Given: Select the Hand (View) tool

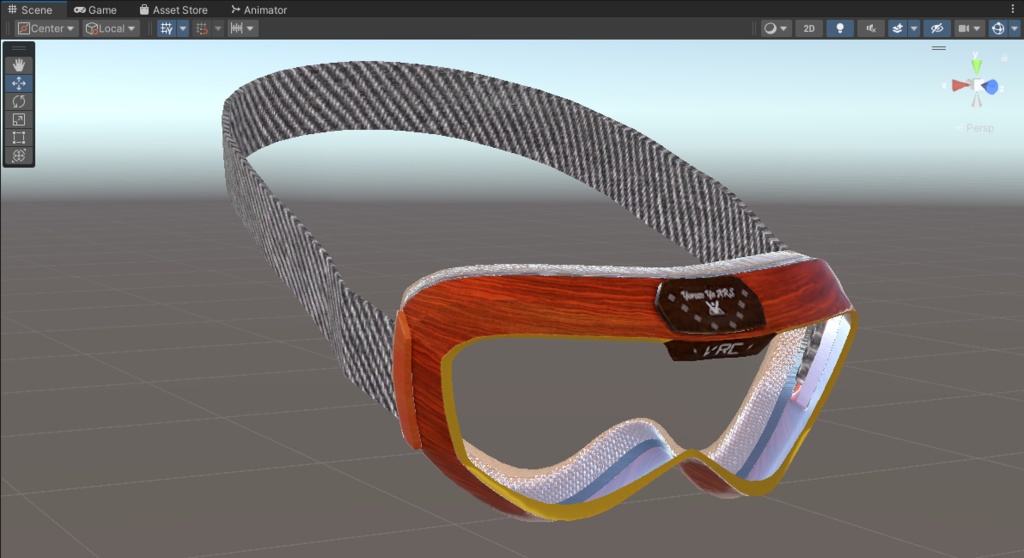Looking at the screenshot, I should click(18, 65).
